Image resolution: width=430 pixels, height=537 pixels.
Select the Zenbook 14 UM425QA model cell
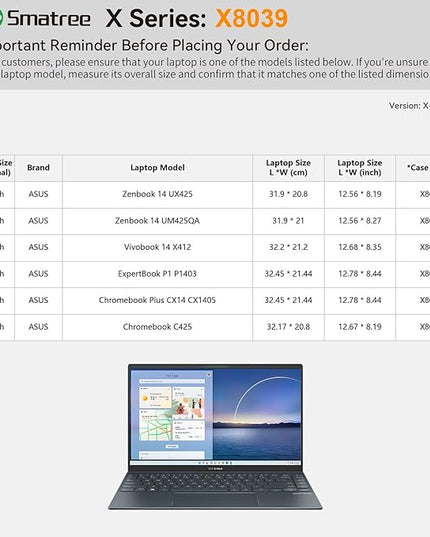pyautogui.click(x=157, y=221)
